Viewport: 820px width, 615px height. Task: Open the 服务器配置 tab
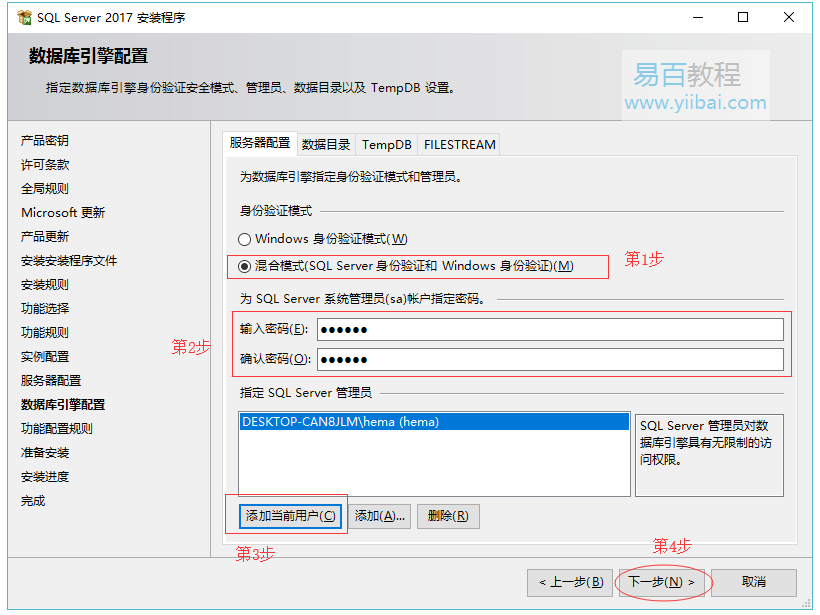pos(259,143)
